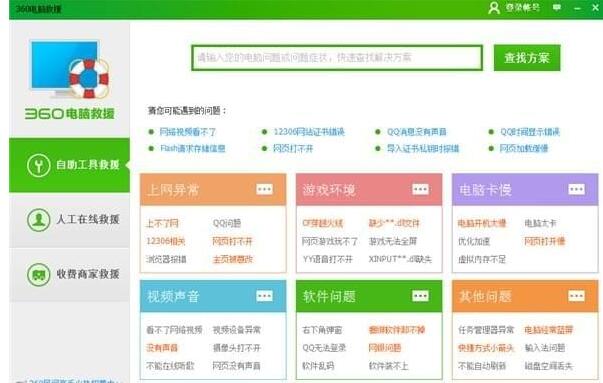
Task: Pick 网页打开慢 in 电脑卡慢 card
Action: click(x=545, y=241)
